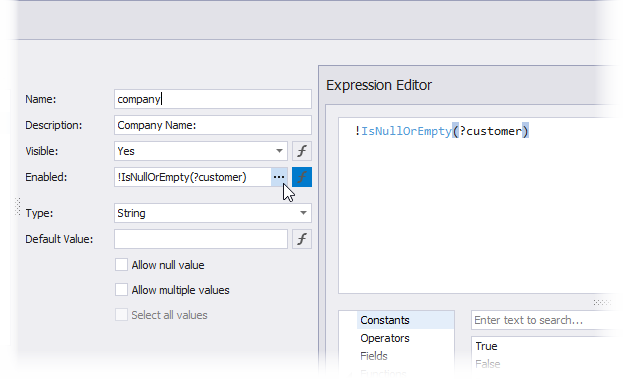Click ?customer in the expression code
This screenshot has height=380, width=624.
click(490, 131)
